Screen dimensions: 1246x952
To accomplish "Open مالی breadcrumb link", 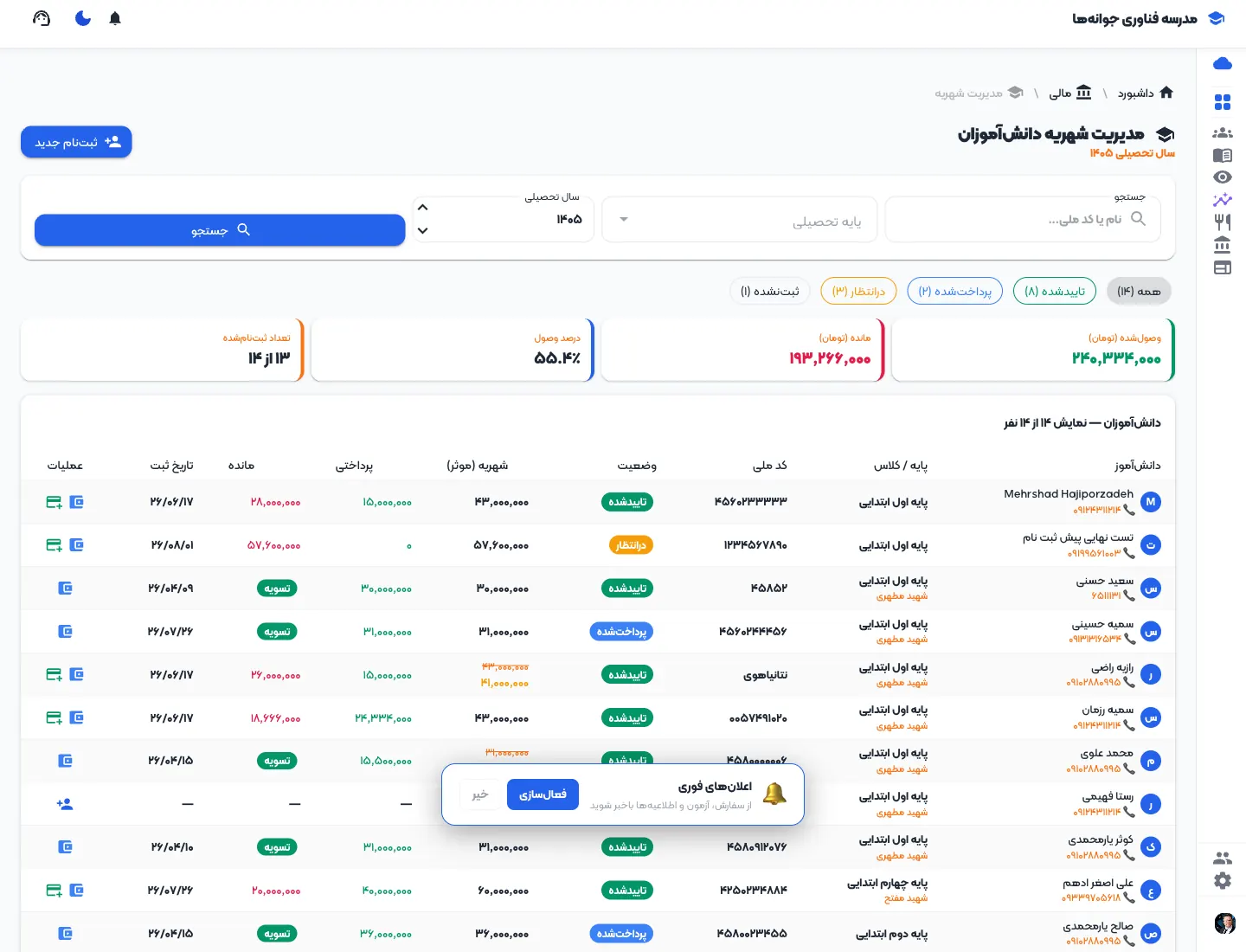I will [1070, 93].
